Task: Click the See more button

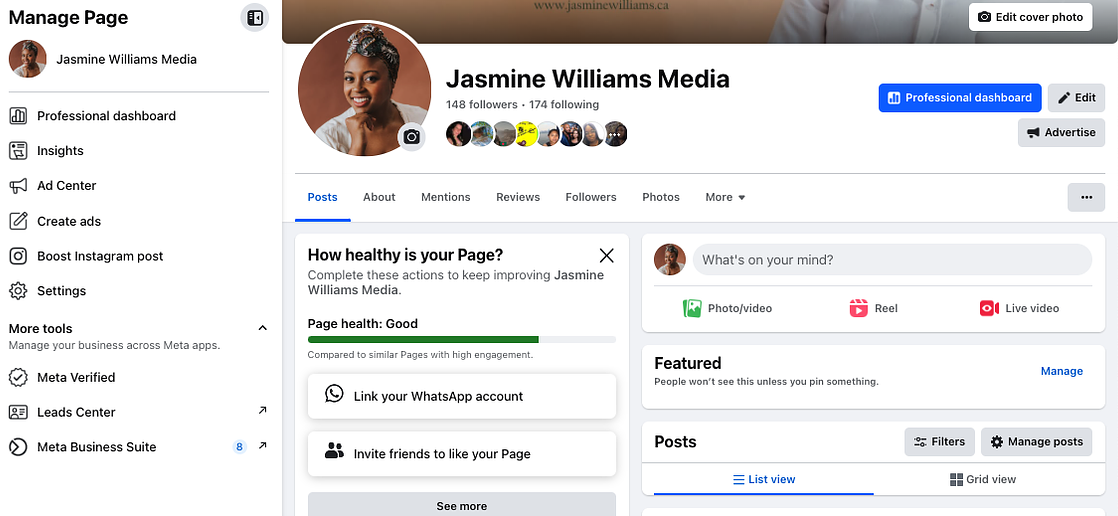Action: (461, 506)
